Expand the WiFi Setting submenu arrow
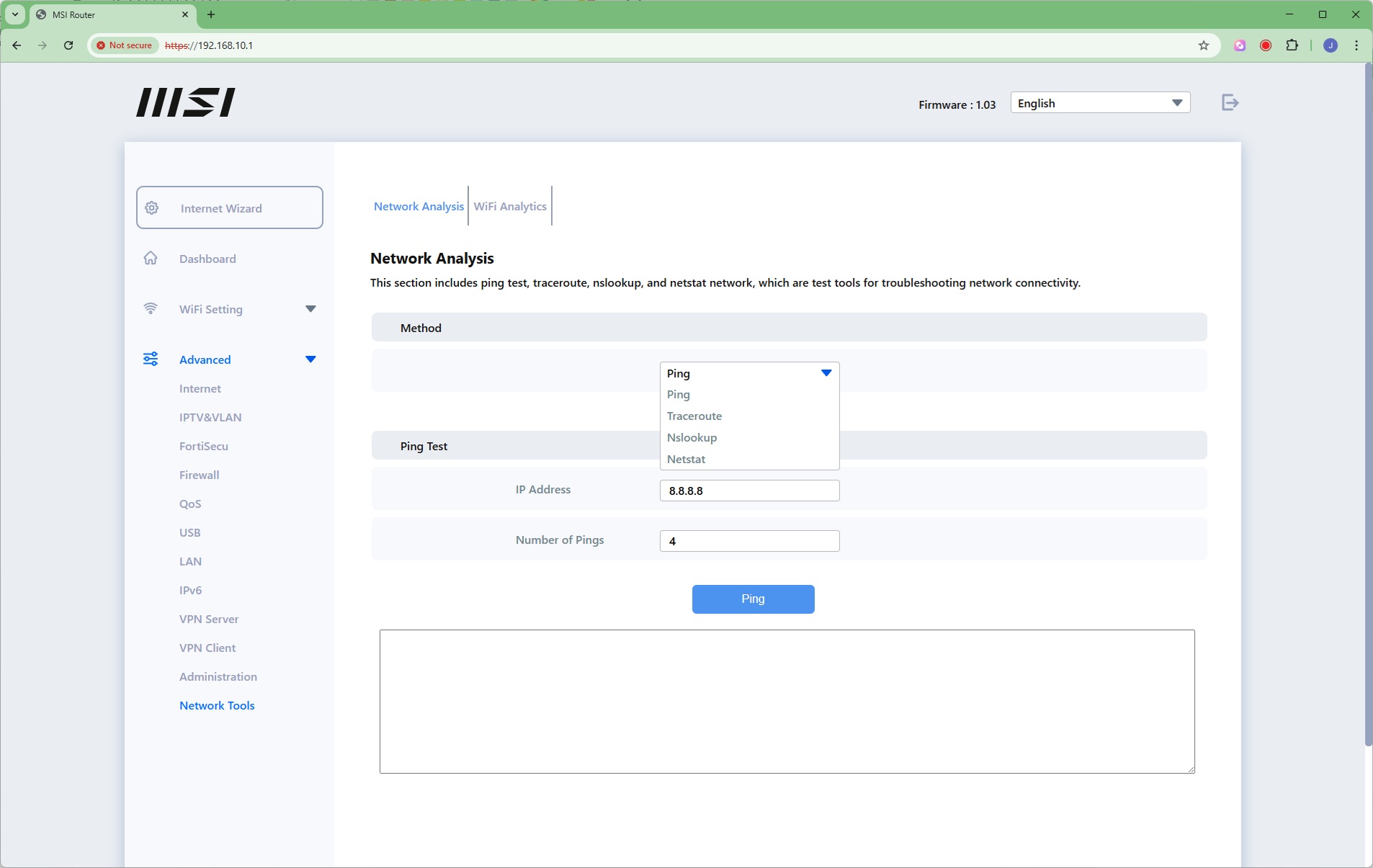This screenshot has height=868, width=1373. click(310, 309)
